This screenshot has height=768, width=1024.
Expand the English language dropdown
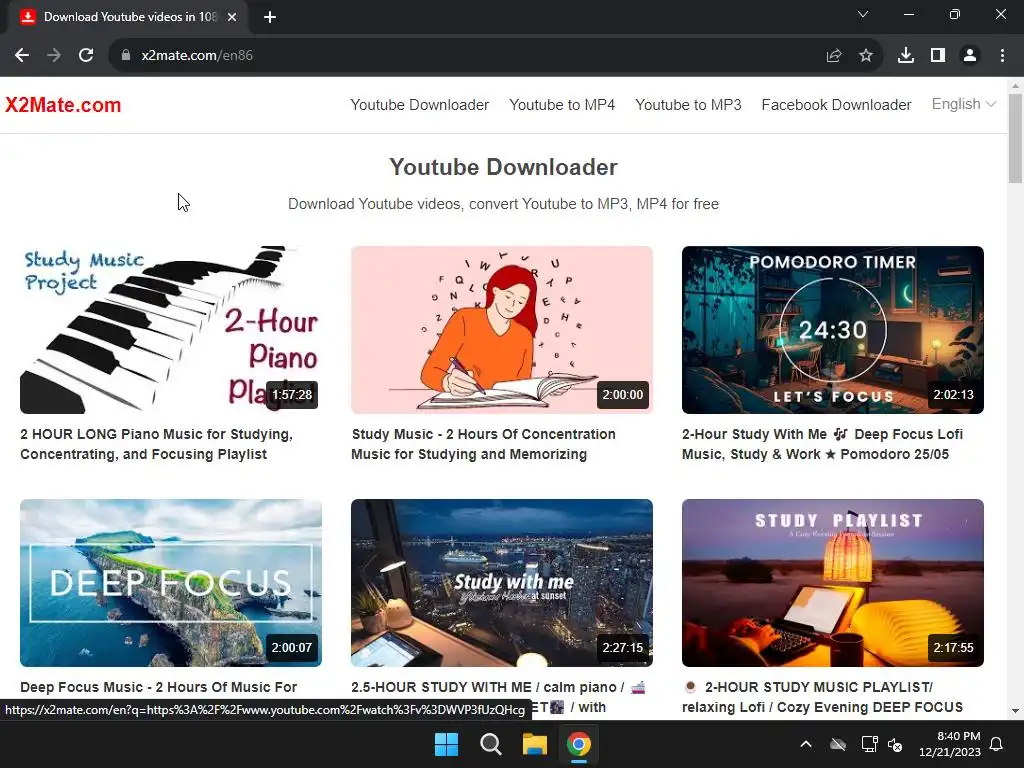[963, 104]
